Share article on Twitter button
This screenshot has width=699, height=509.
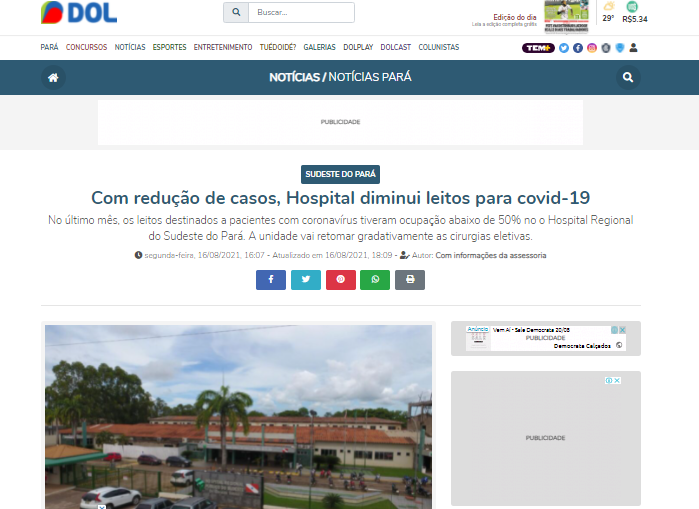coord(305,280)
